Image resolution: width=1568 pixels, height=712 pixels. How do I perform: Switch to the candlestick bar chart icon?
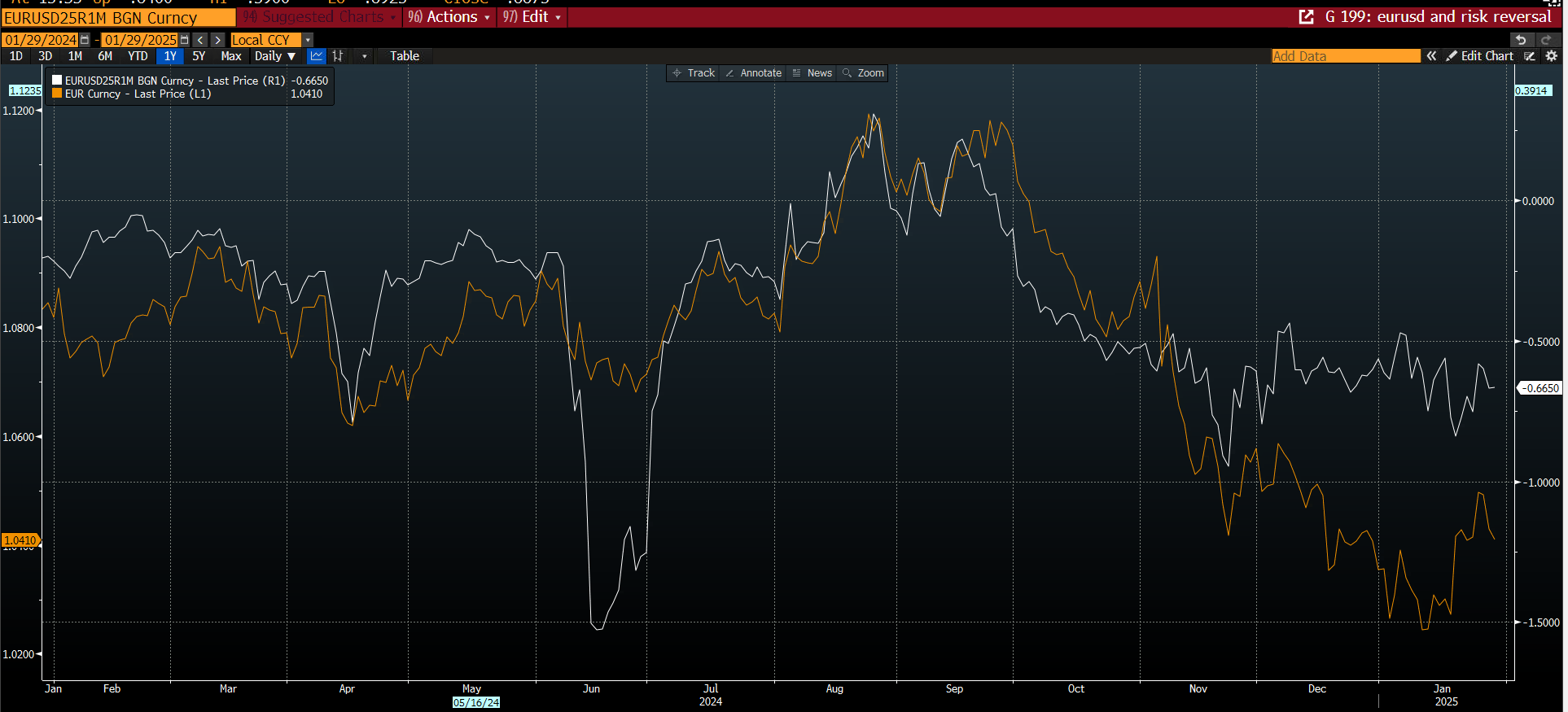(338, 56)
